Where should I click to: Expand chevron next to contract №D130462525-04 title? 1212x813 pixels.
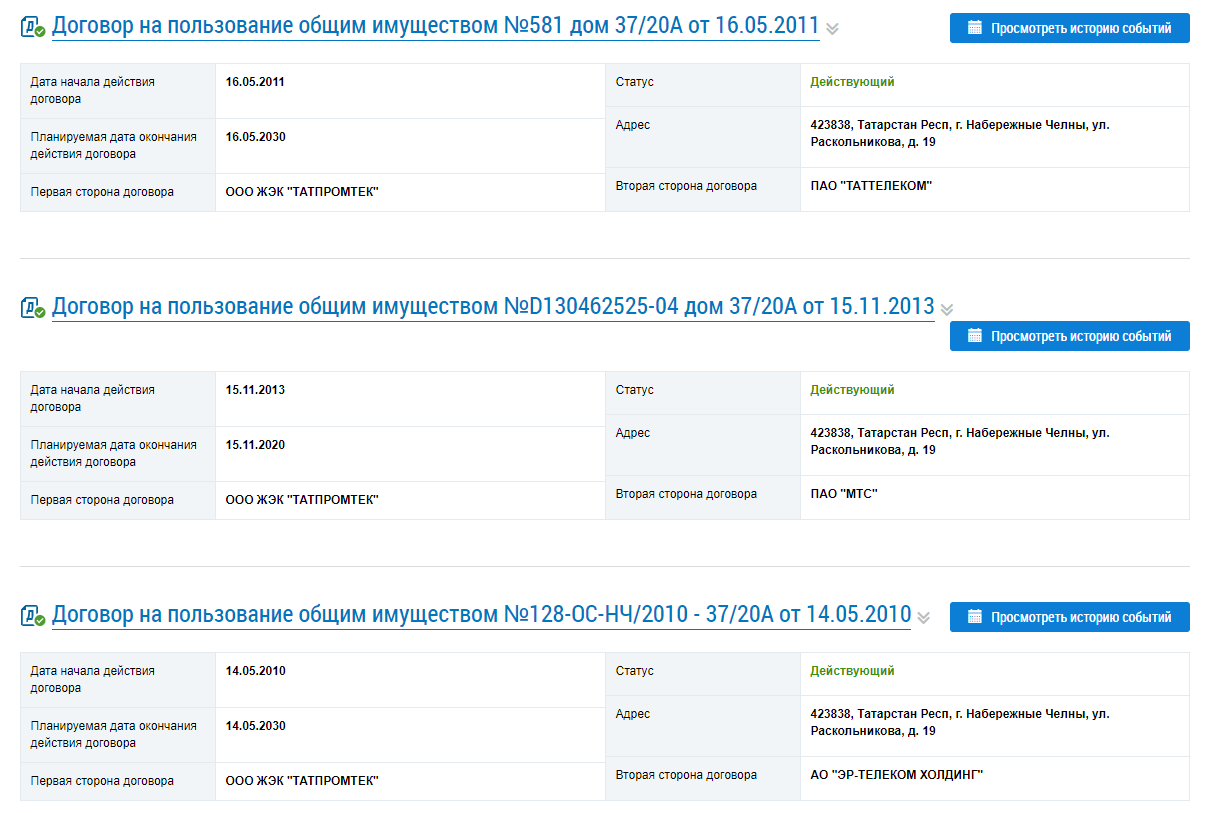[947, 309]
